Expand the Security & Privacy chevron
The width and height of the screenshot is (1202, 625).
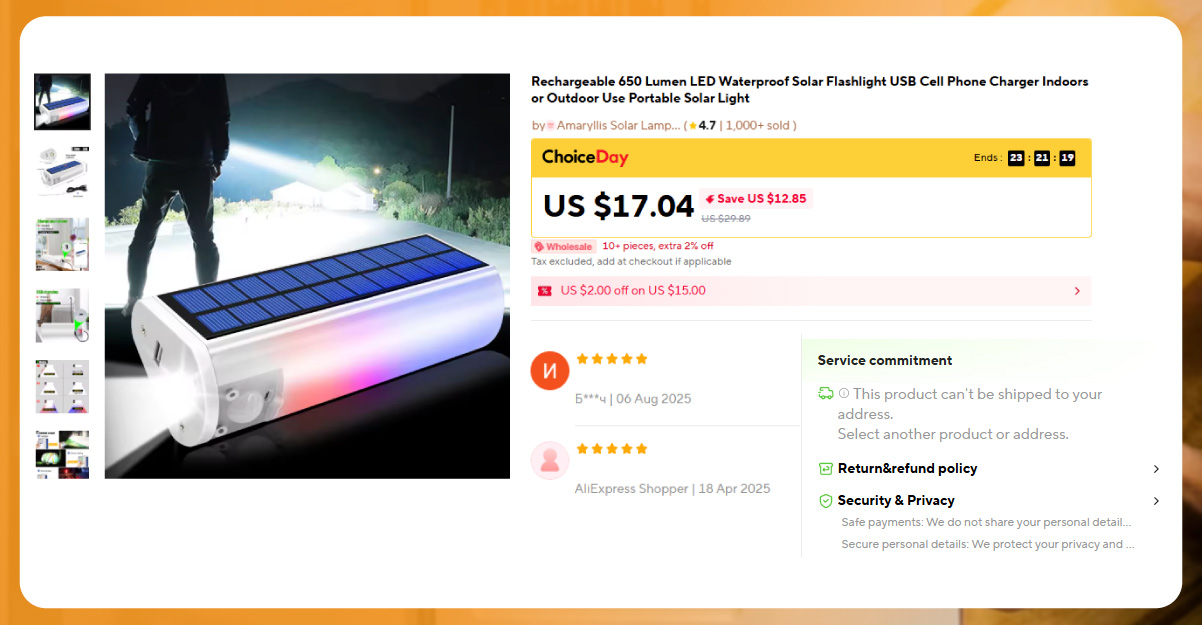tap(1156, 501)
